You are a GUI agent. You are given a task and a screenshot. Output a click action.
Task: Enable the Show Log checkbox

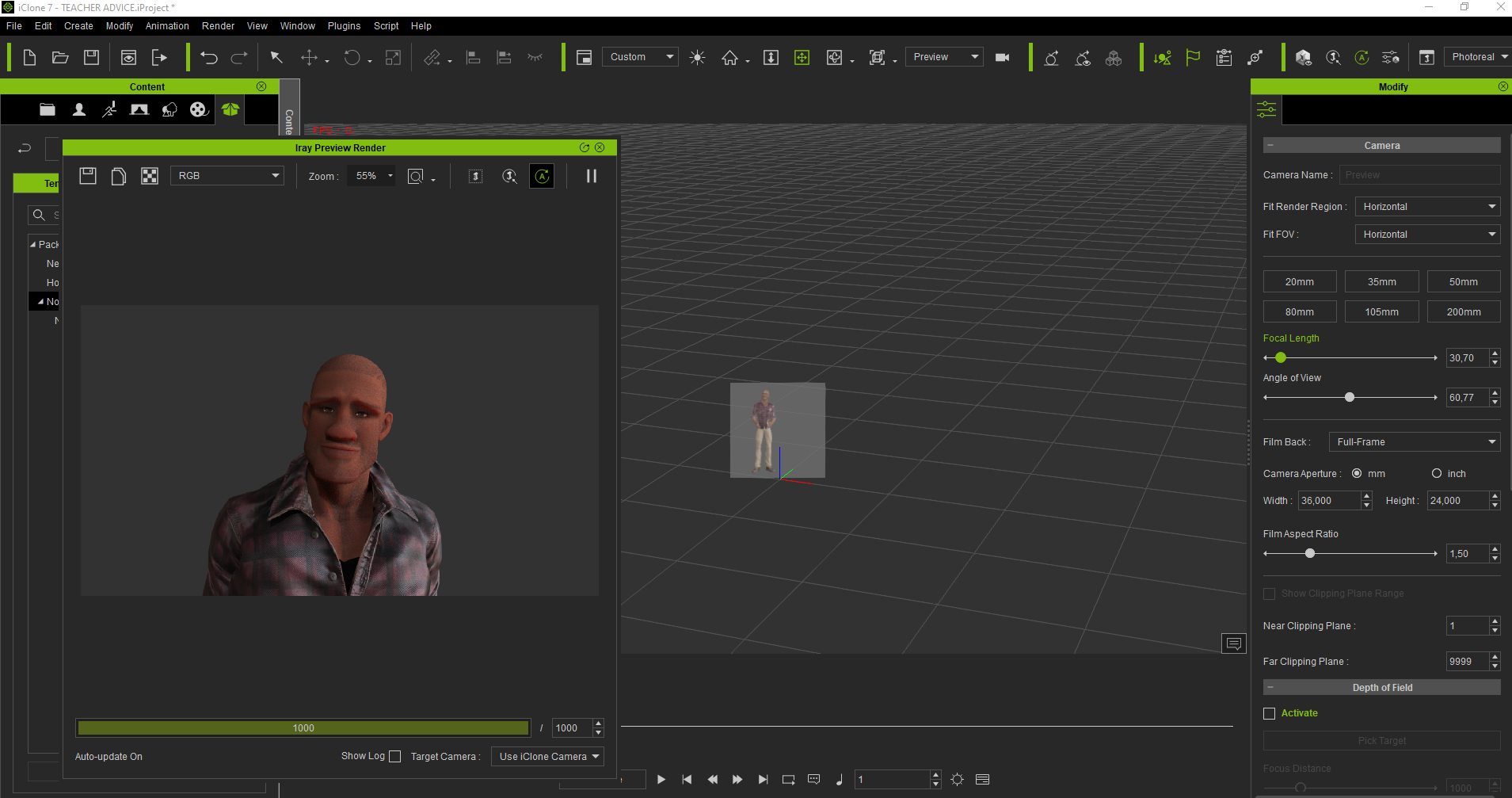[395, 757]
